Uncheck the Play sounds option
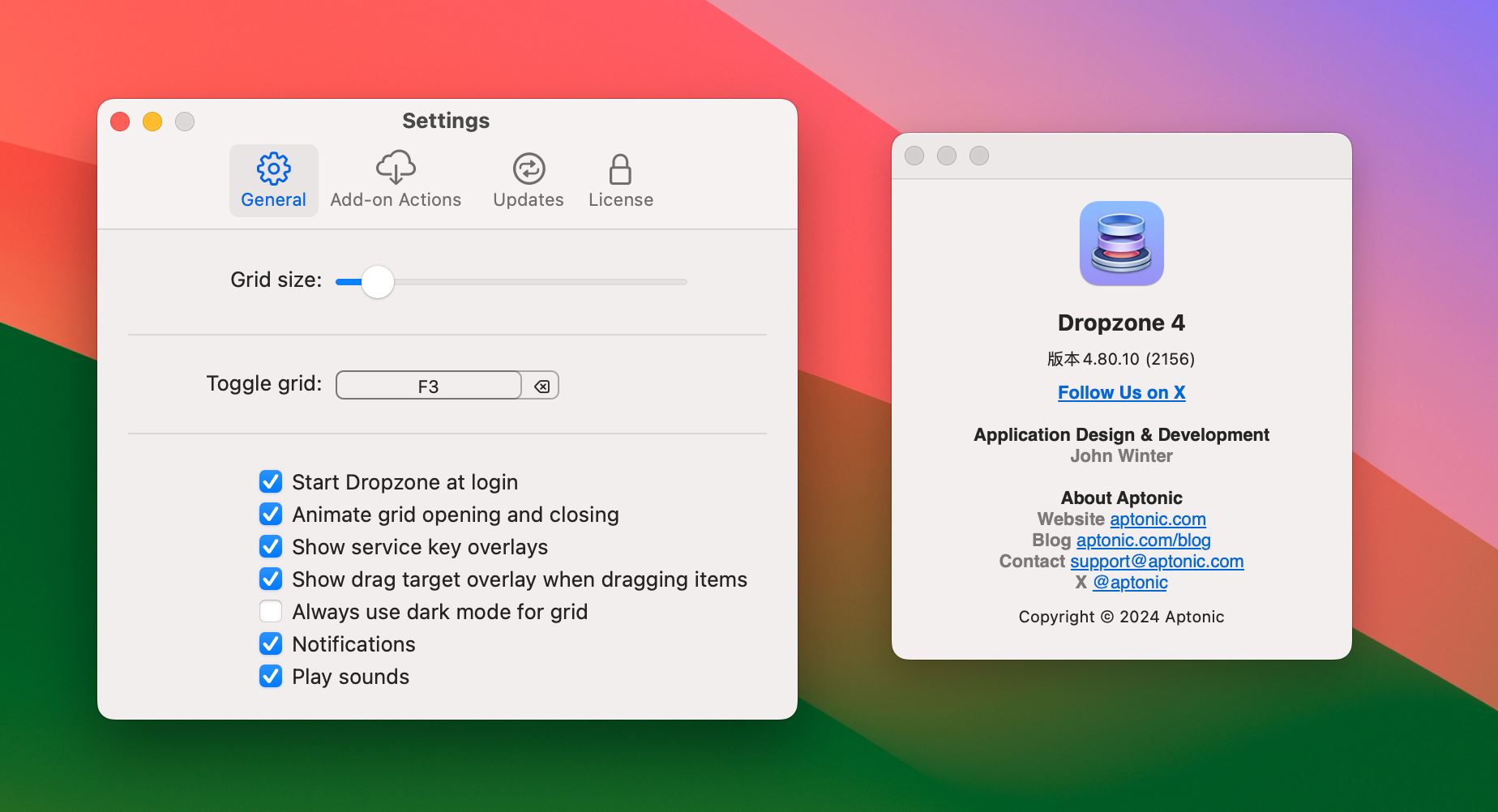Viewport: 1498px width, 812px height. (x=271, y=676)
